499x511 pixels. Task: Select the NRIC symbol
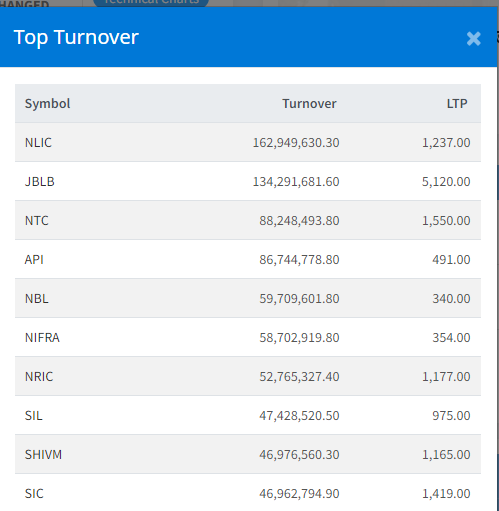tap(39, 377)
